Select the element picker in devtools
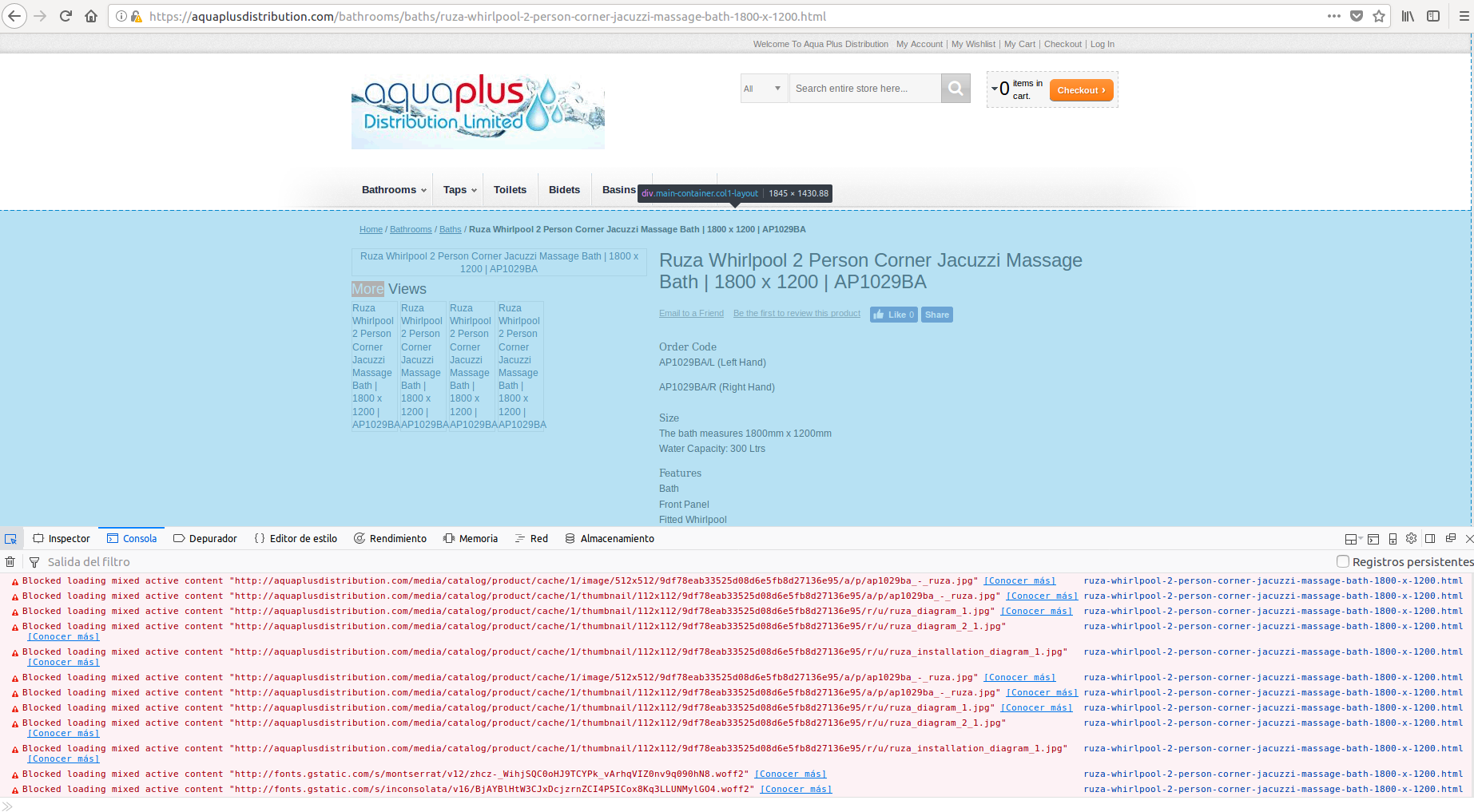The image size is (1474, 812). tap(11, 538)
